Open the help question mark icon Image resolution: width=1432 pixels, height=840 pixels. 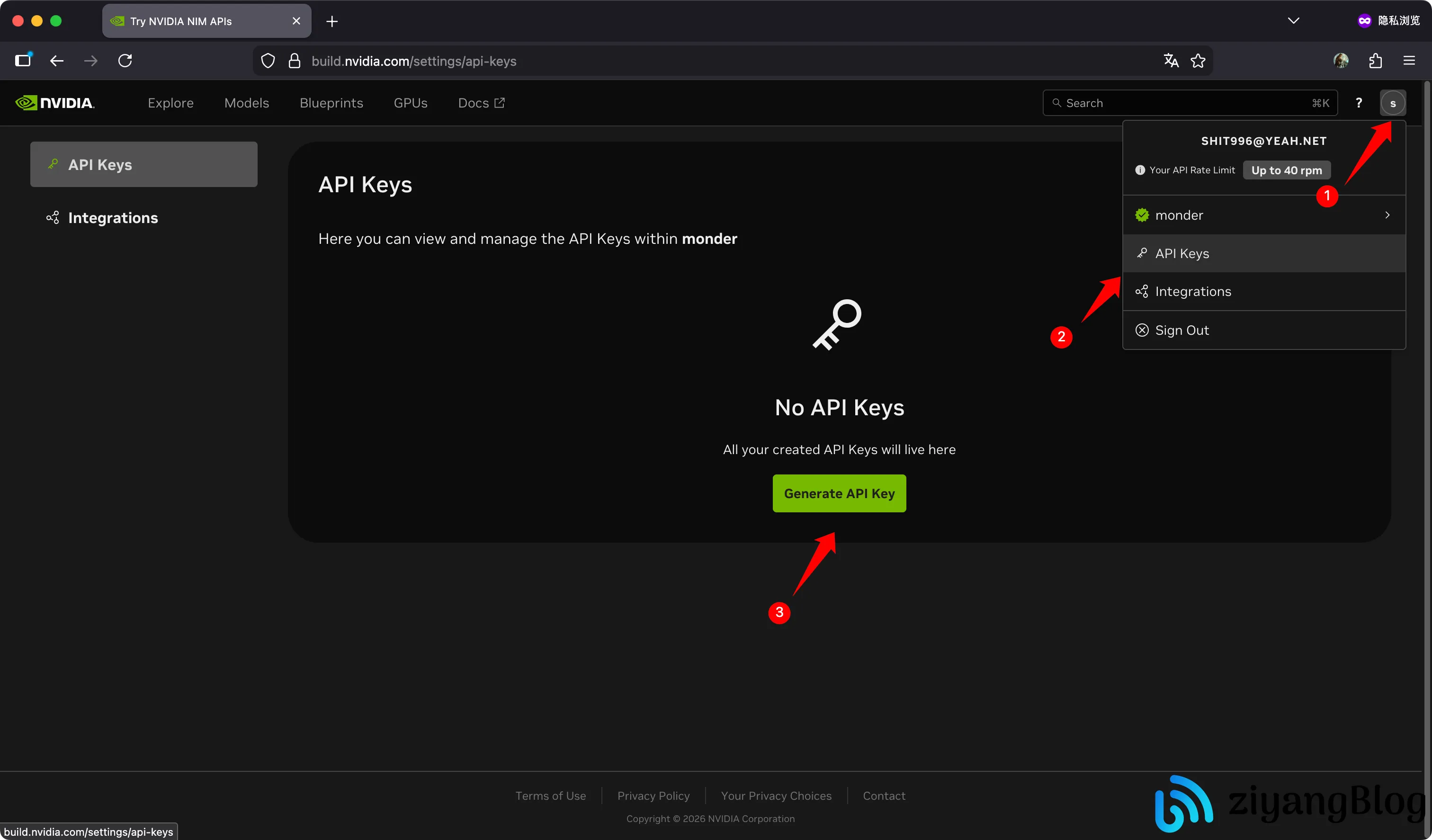[1359, 103]
